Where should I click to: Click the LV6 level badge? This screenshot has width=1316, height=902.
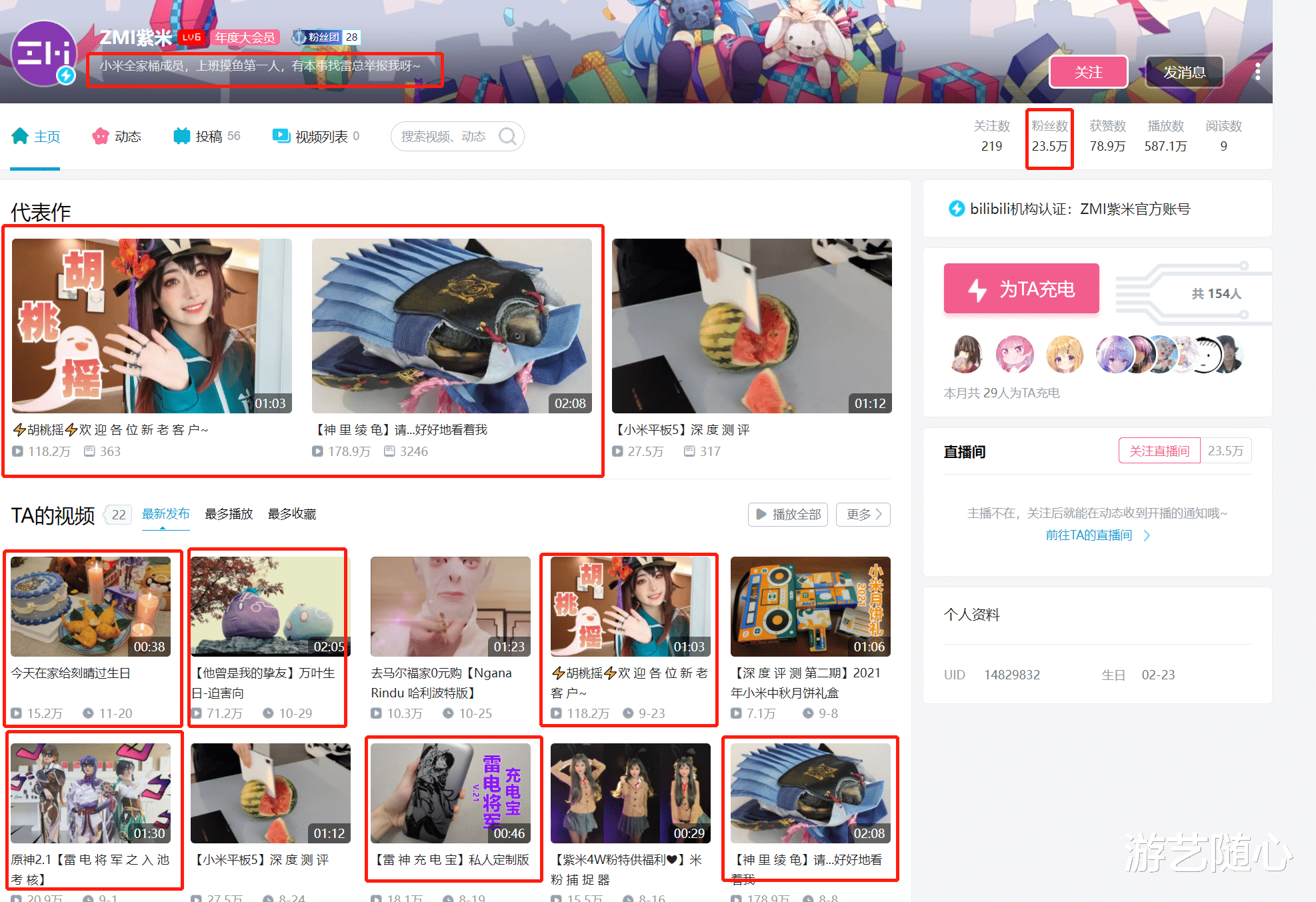(191, 37)
